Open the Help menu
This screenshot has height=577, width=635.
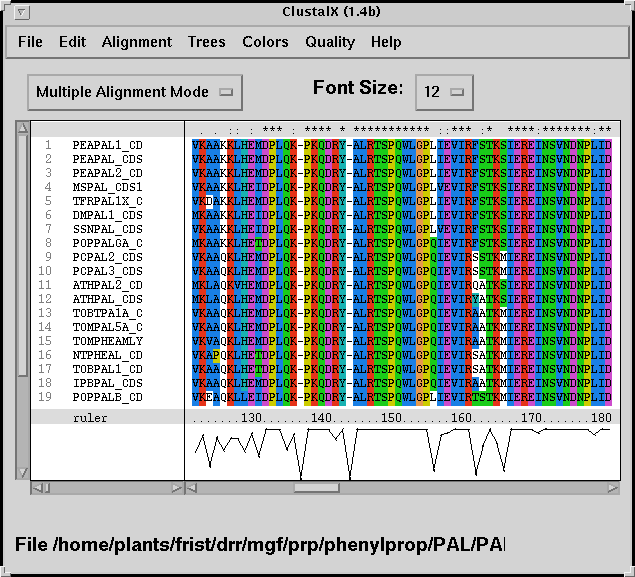coord(386,42)
